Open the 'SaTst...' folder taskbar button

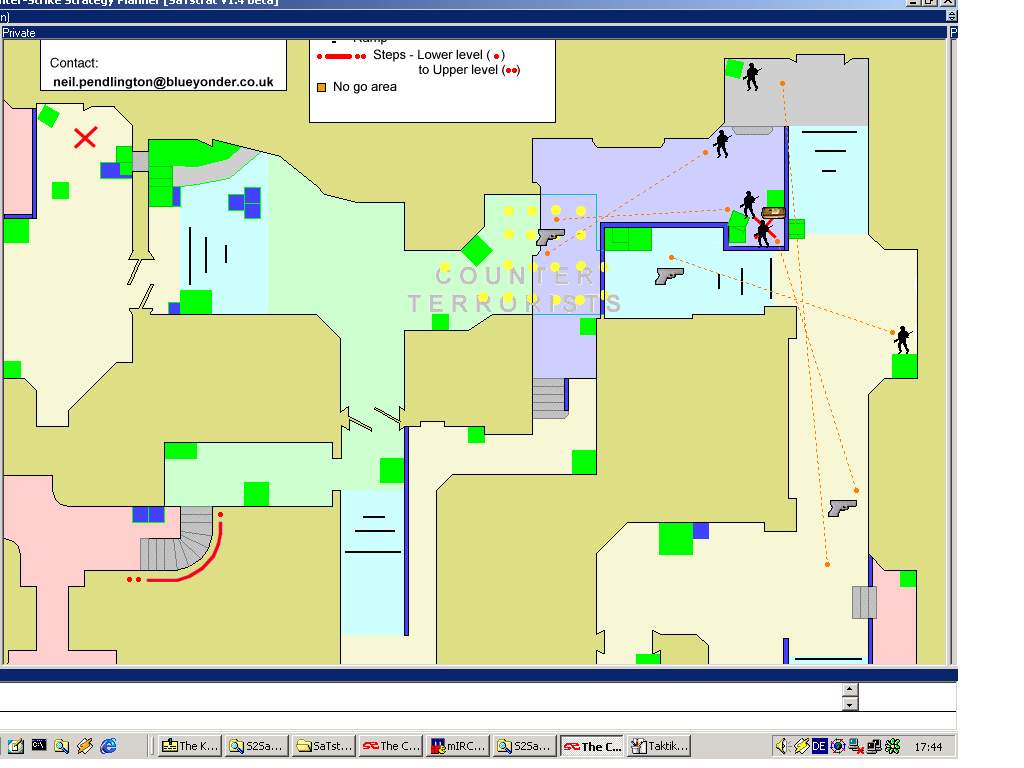tap(323, 746)
